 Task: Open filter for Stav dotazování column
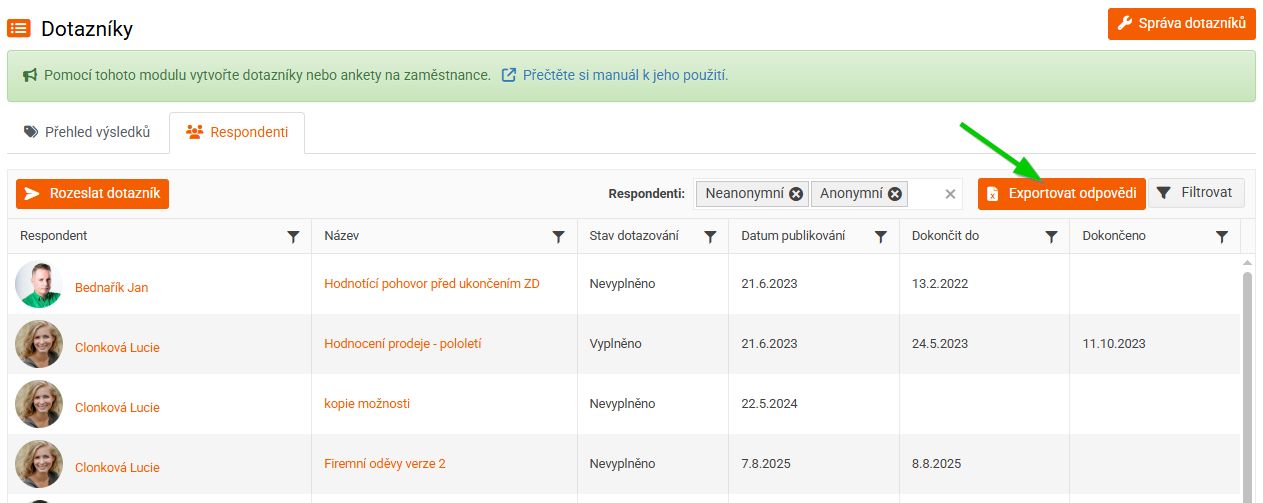pyautogui.click(x=710, y=237)
